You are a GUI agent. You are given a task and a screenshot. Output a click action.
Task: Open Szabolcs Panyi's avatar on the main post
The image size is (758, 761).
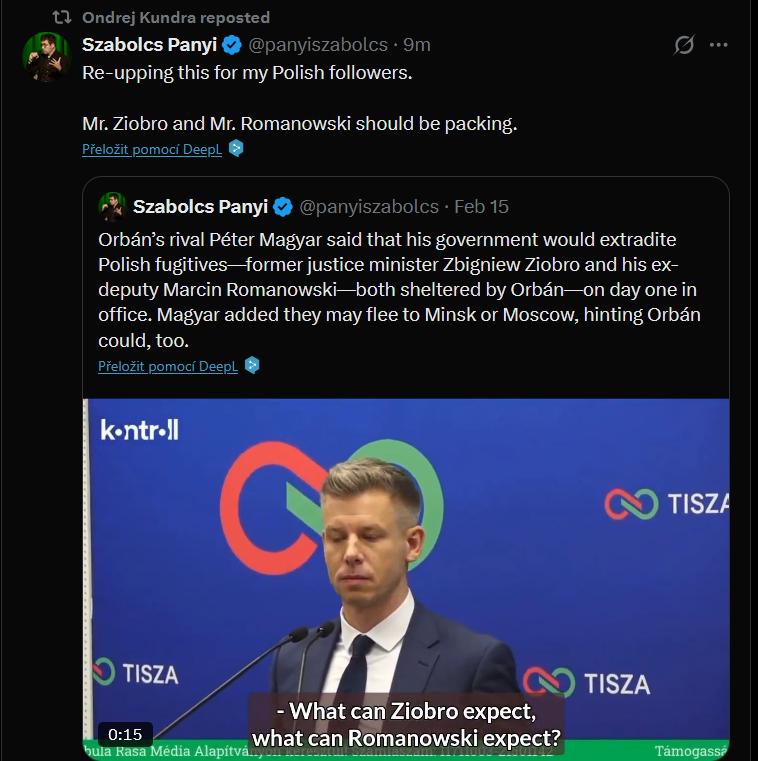tap(46, 57)
